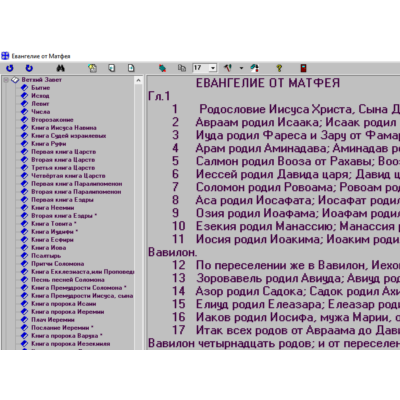Open the arrow menu beside hammer icon
This screenshot has width=400, height=400.
click(x=241, y=68)
